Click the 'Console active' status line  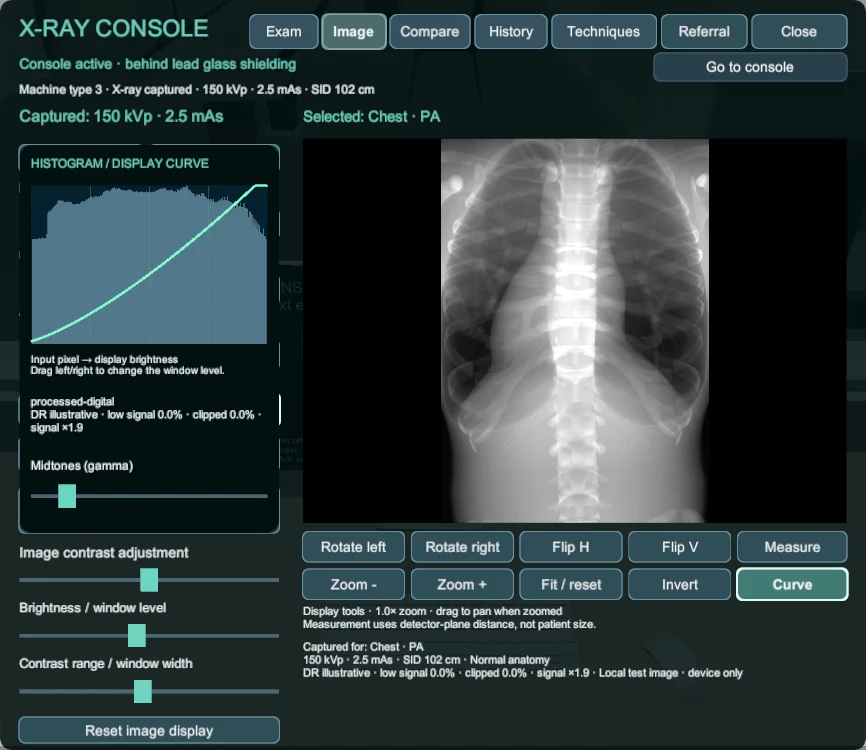157,64
